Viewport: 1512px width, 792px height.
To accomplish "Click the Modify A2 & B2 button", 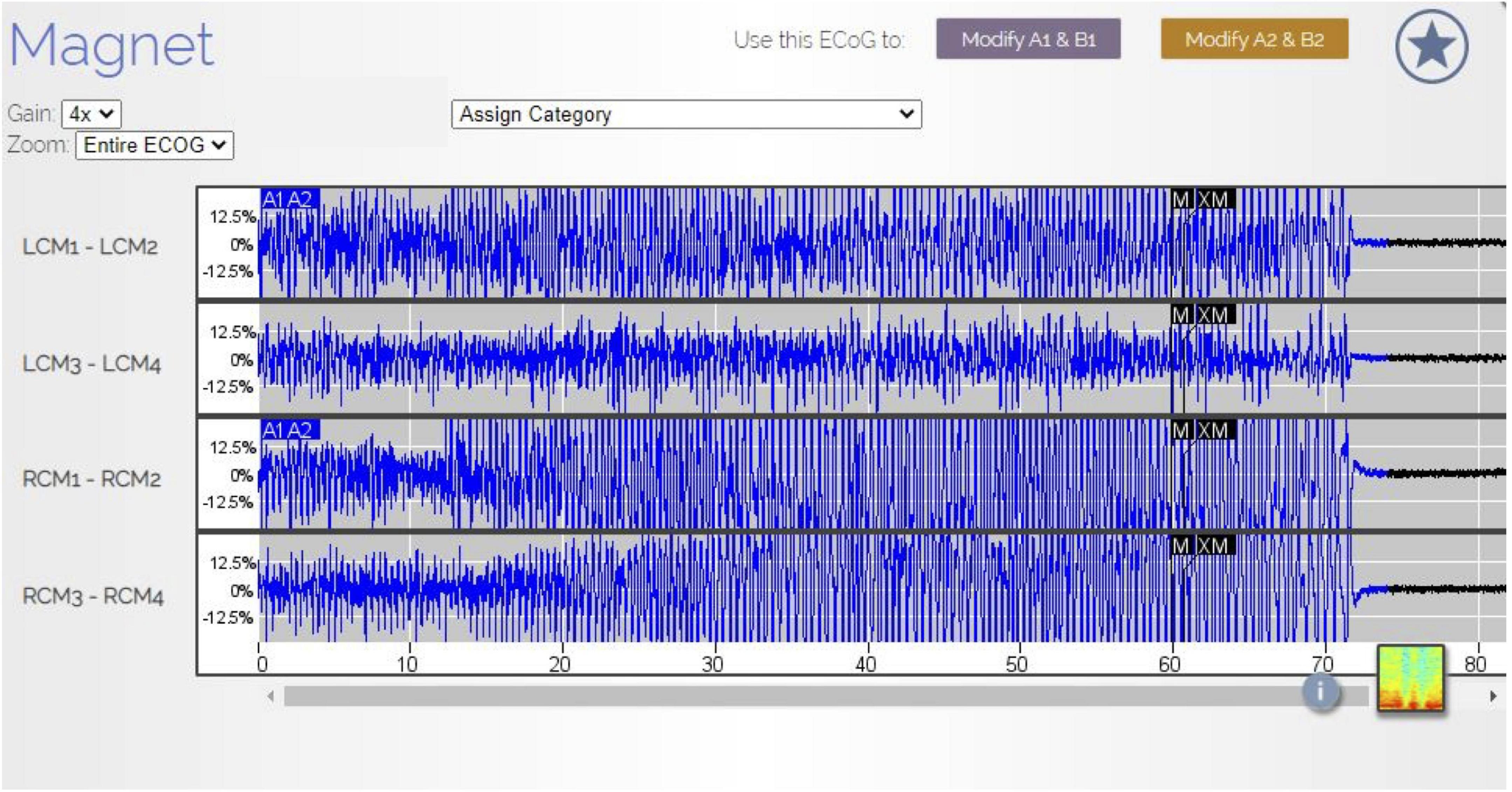I will [1254, 39].
